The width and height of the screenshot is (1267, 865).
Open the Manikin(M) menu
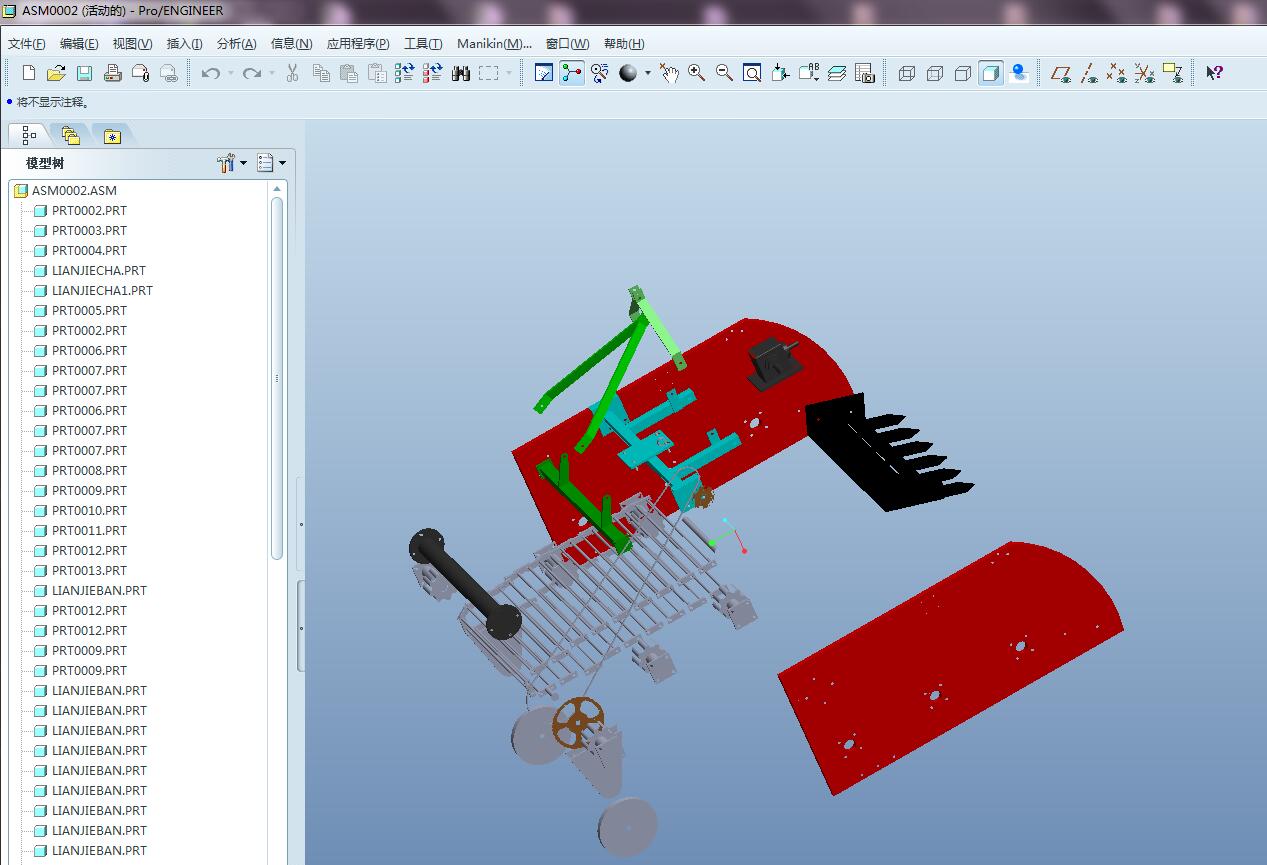coord(494,44)
